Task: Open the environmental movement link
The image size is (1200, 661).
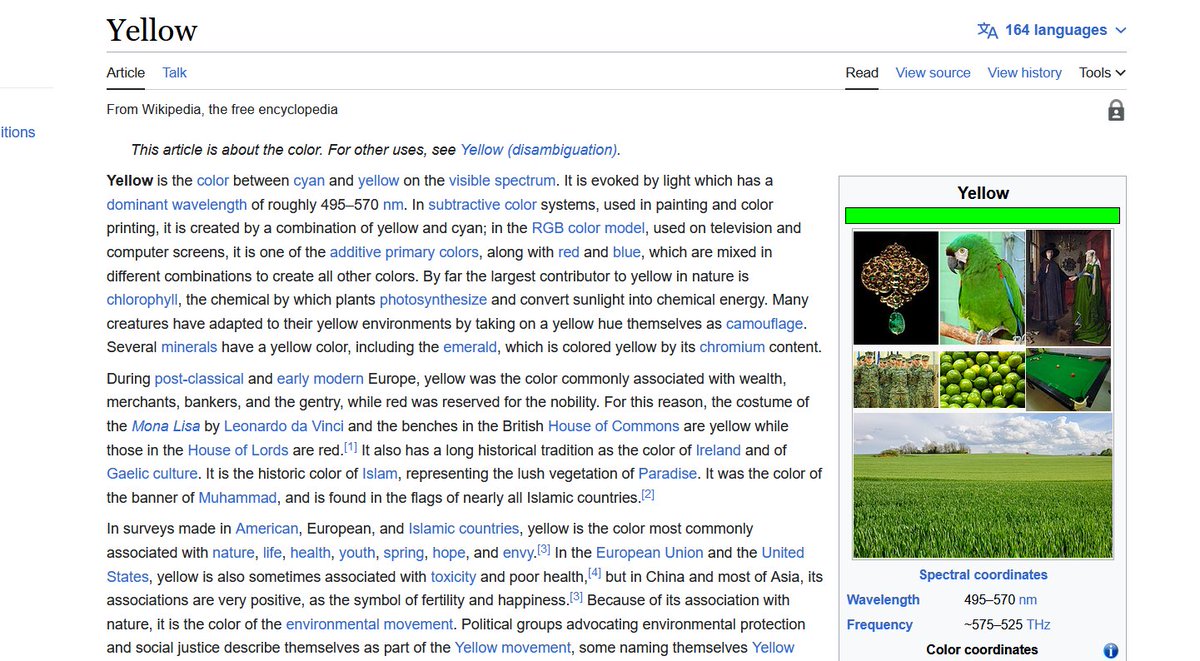Action: click(371, 625)
